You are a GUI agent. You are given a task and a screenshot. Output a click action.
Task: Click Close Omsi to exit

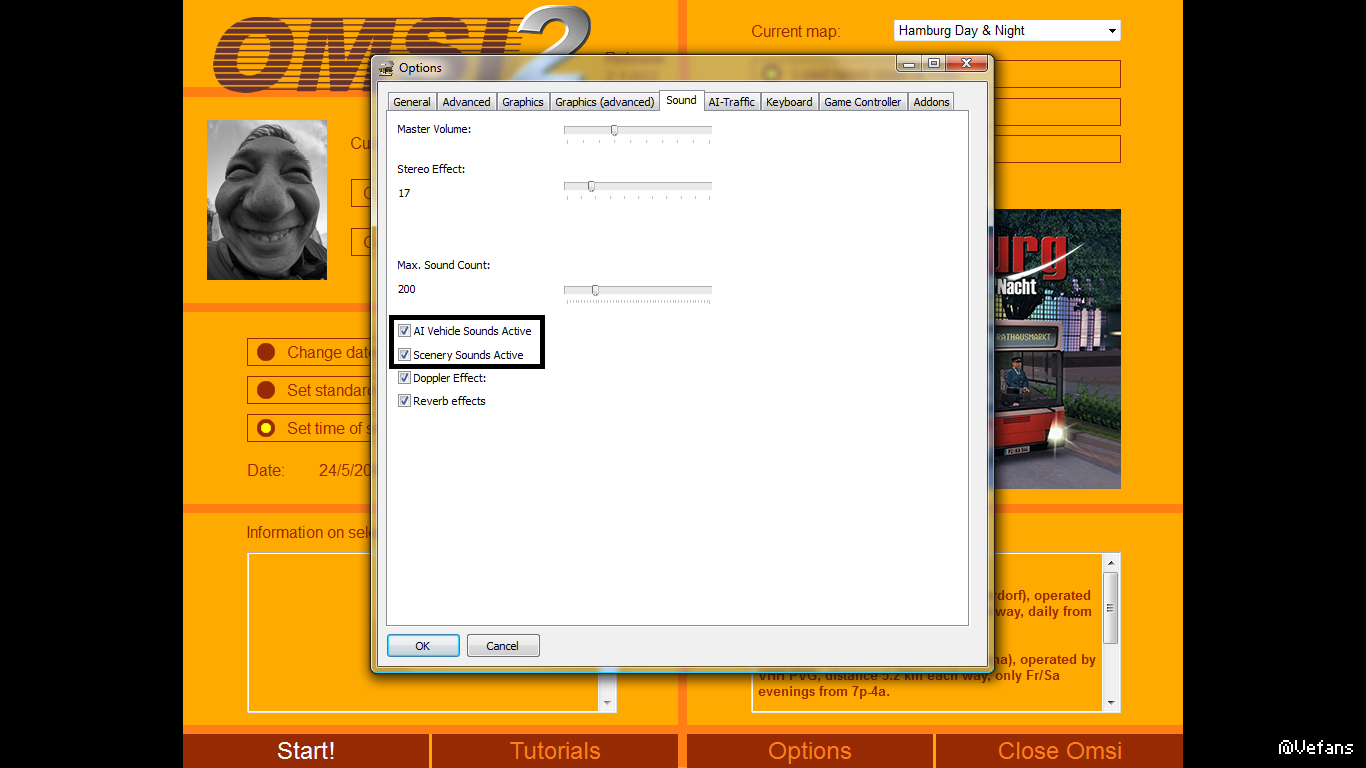1059,751
